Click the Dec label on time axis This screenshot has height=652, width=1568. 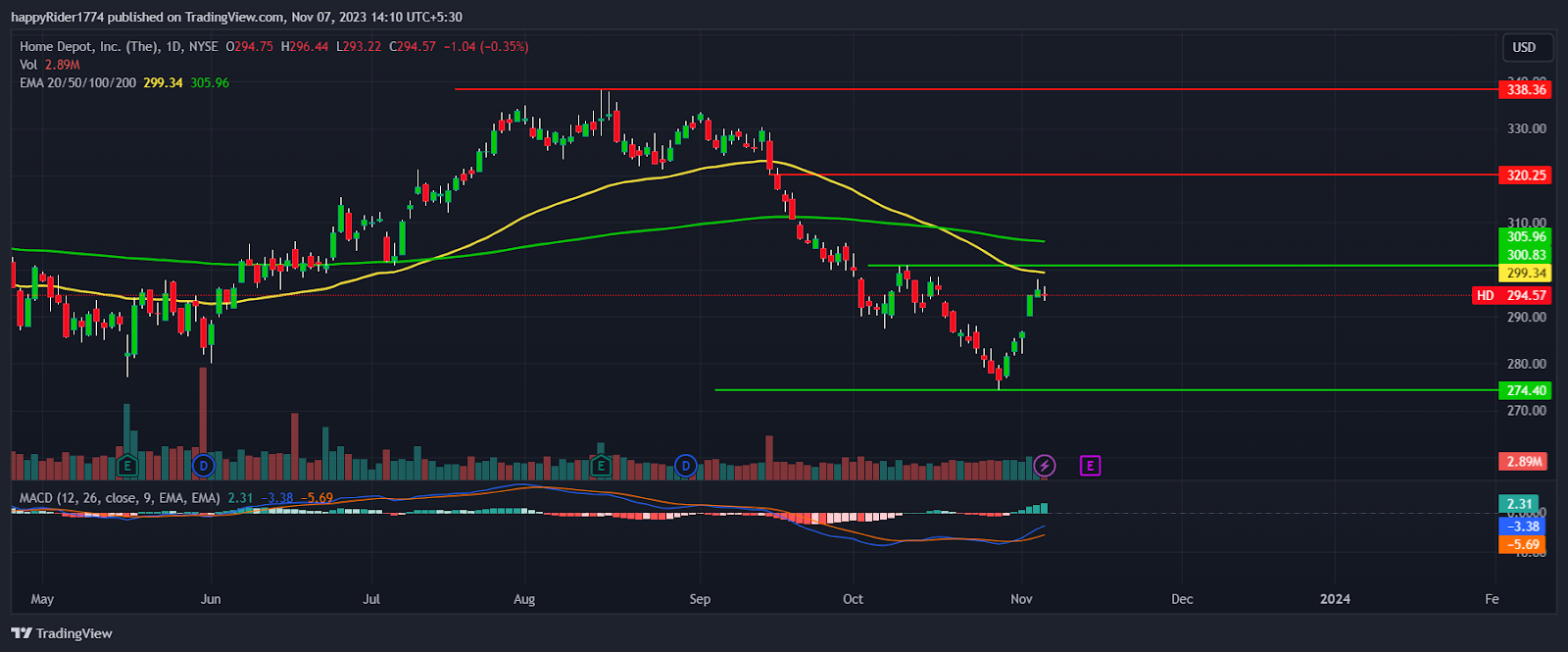point(1182,599)
